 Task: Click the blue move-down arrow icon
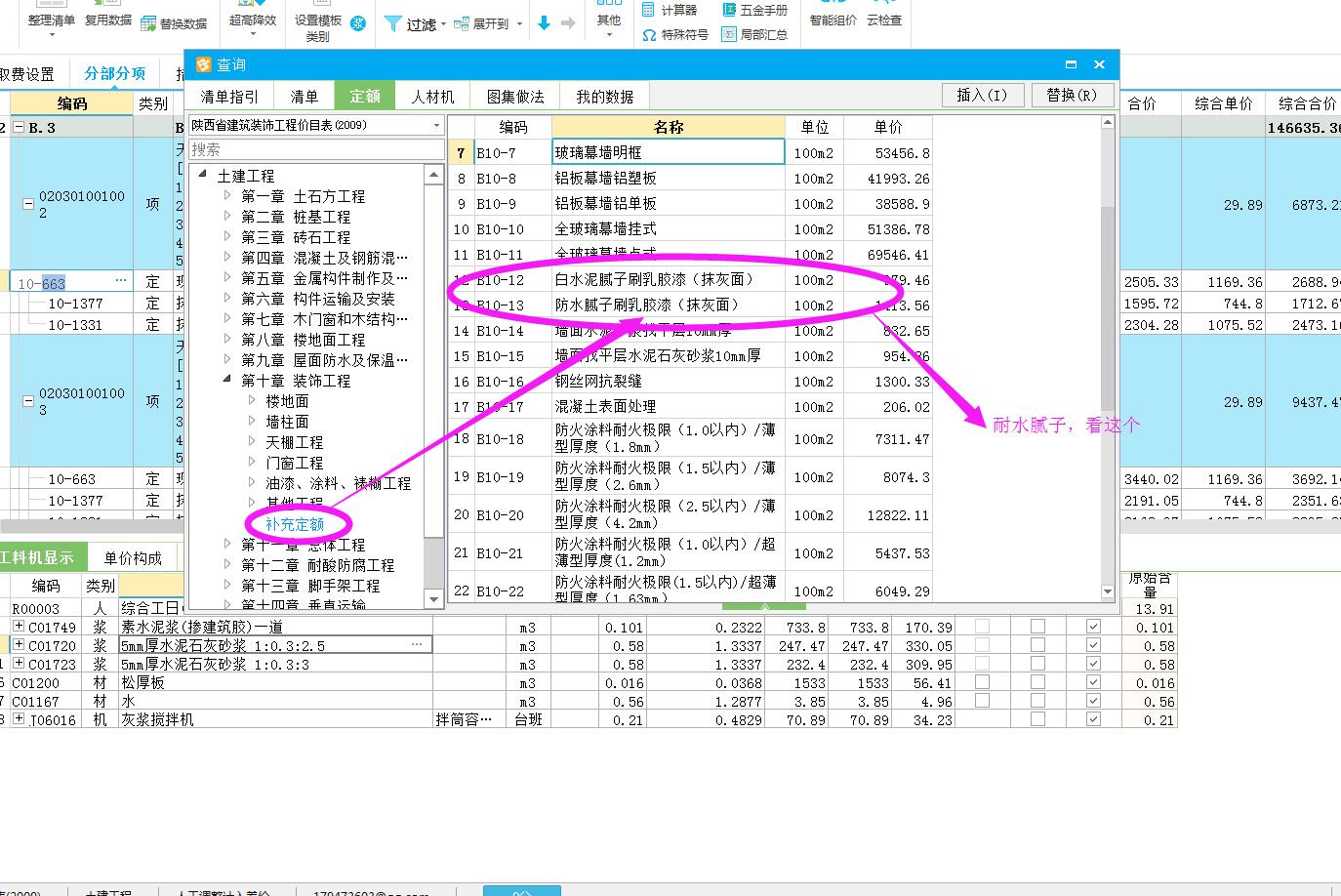[544, 23]
